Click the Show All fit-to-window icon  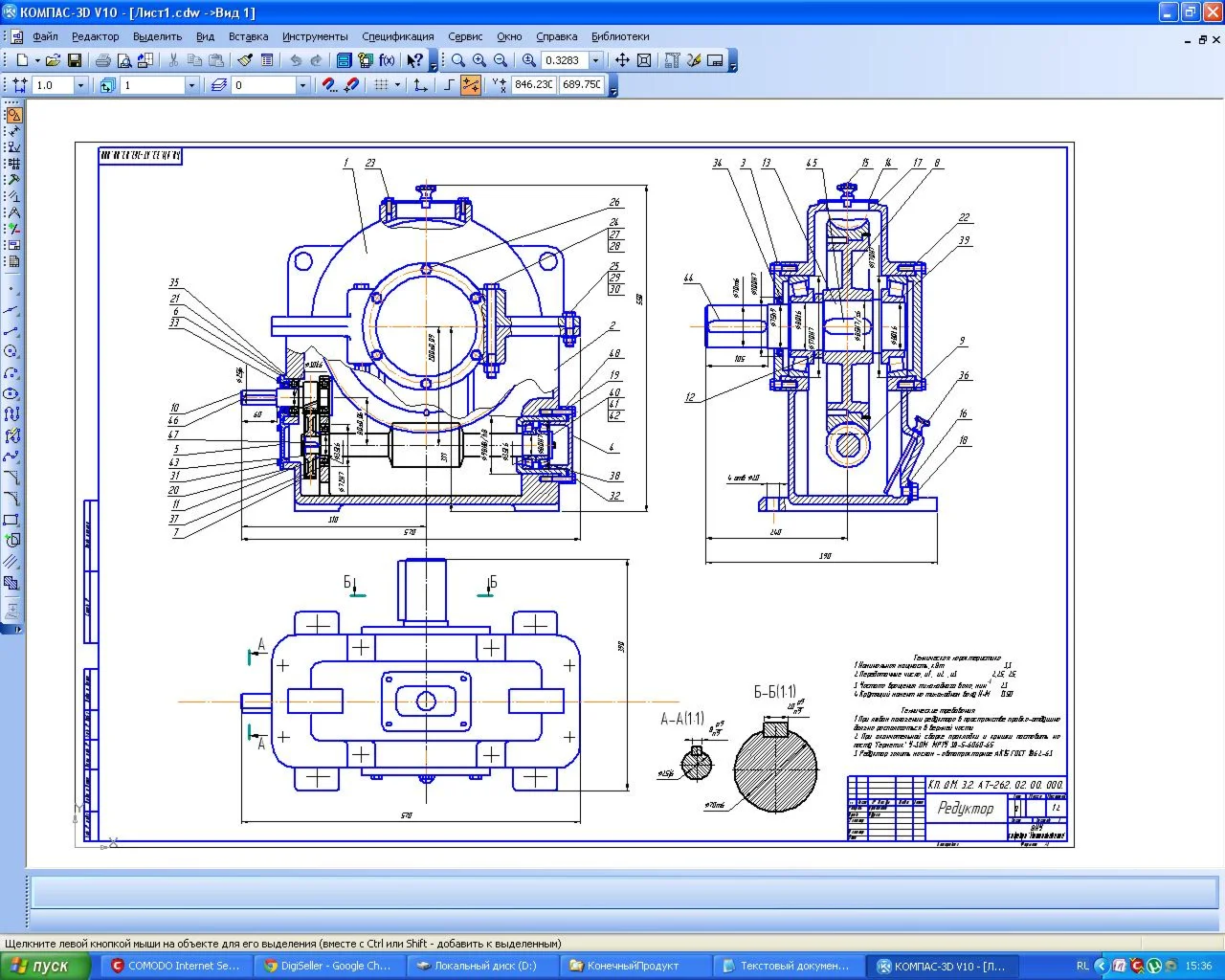click(x=644, y=60)
